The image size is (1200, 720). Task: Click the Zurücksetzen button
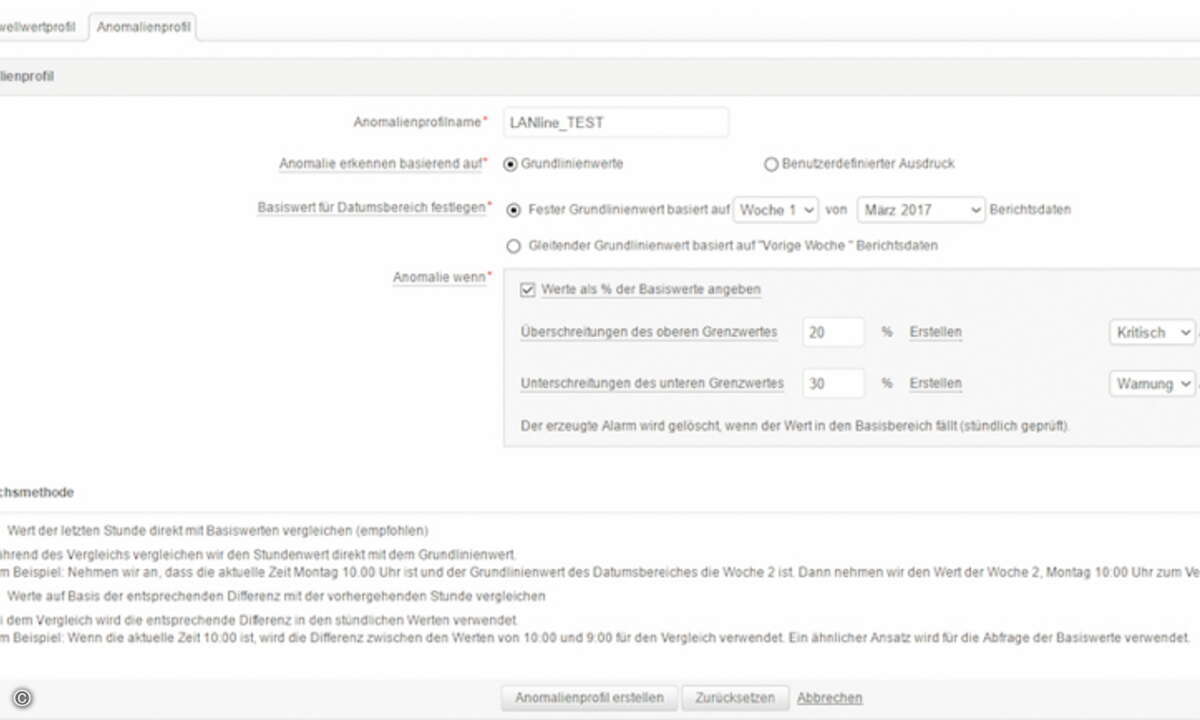pyautogui.click(x=736, y=697)
